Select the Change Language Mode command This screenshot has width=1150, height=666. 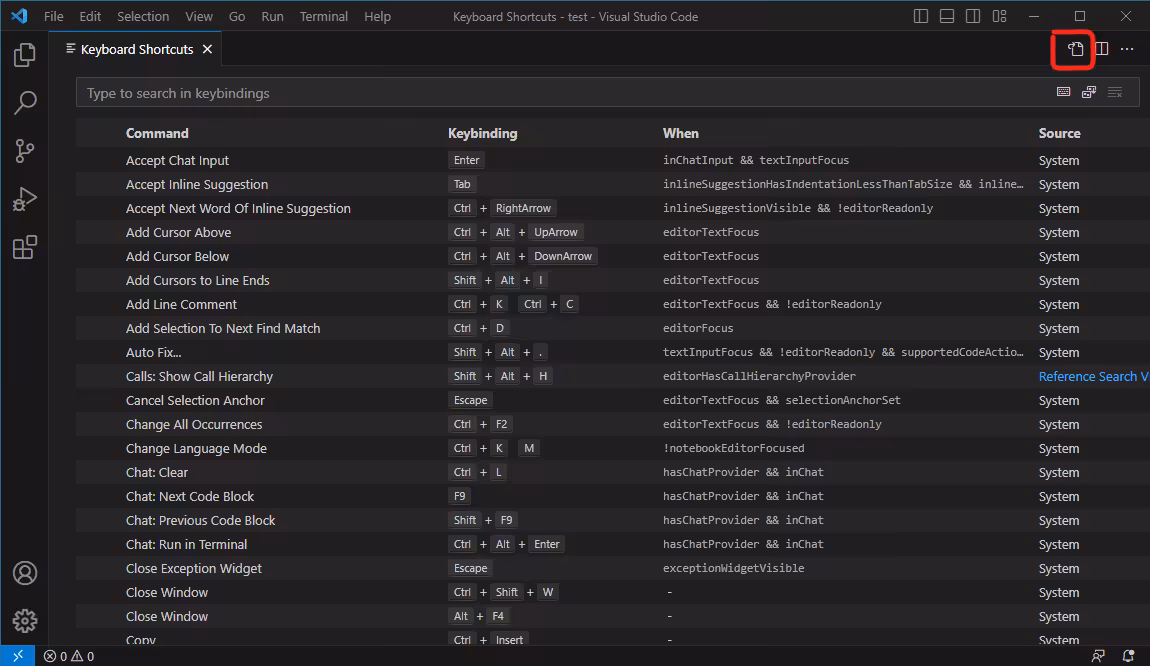pos(196,448)
